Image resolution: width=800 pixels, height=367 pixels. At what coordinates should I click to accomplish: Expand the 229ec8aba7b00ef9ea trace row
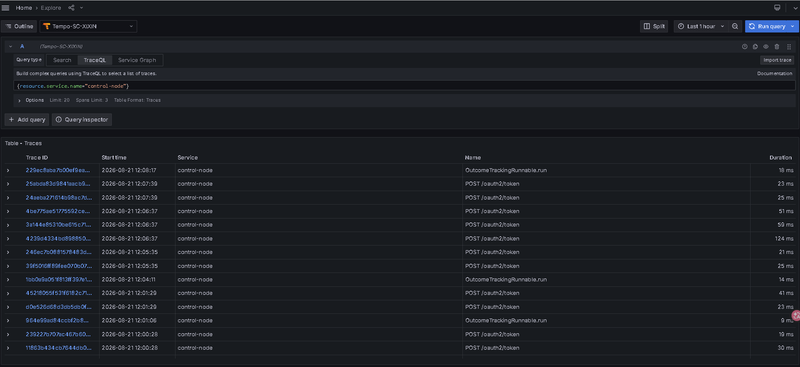click(8, 170)
